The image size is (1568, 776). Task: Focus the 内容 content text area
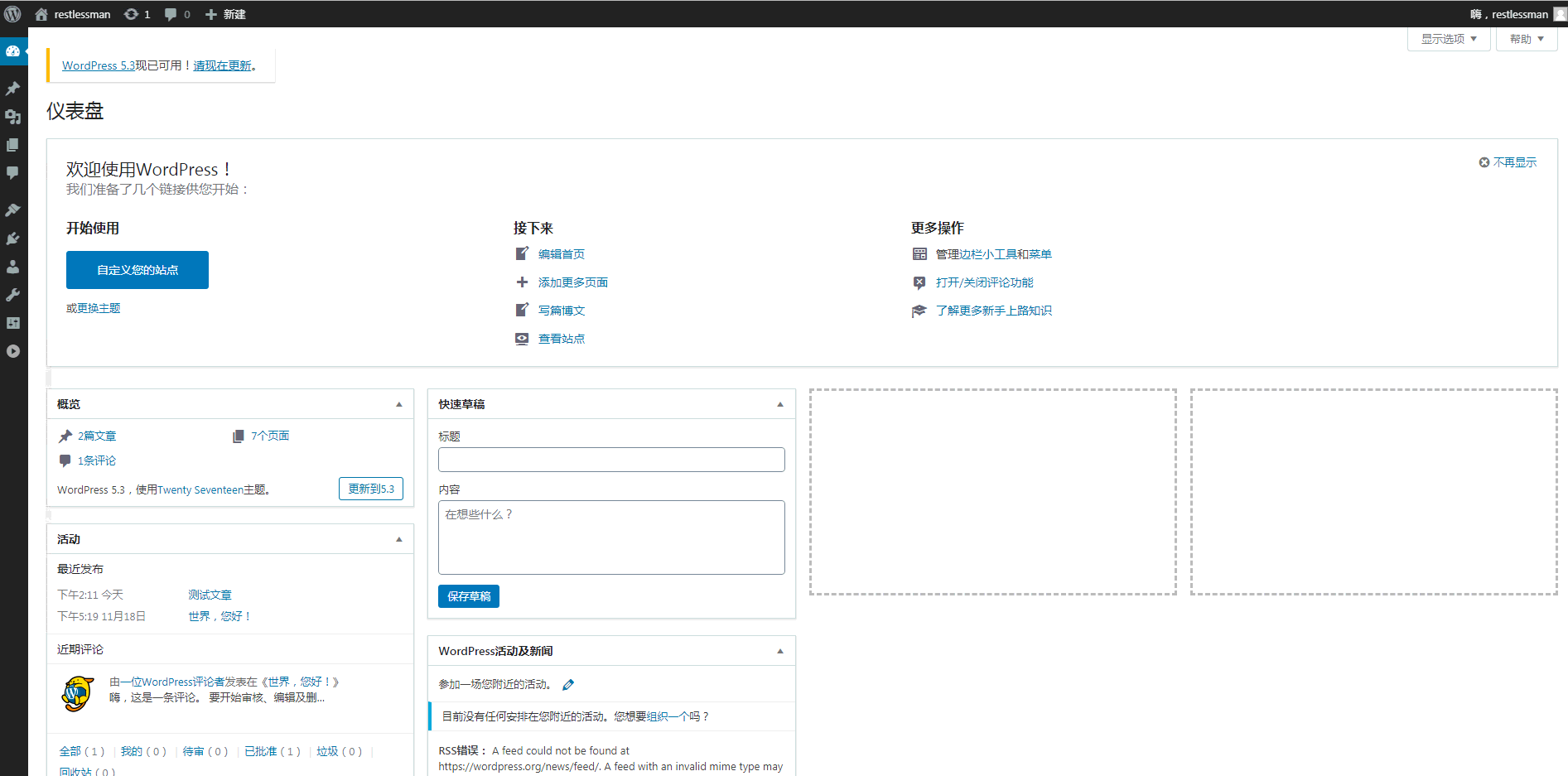pyautogui.click(x=611, y=537)
